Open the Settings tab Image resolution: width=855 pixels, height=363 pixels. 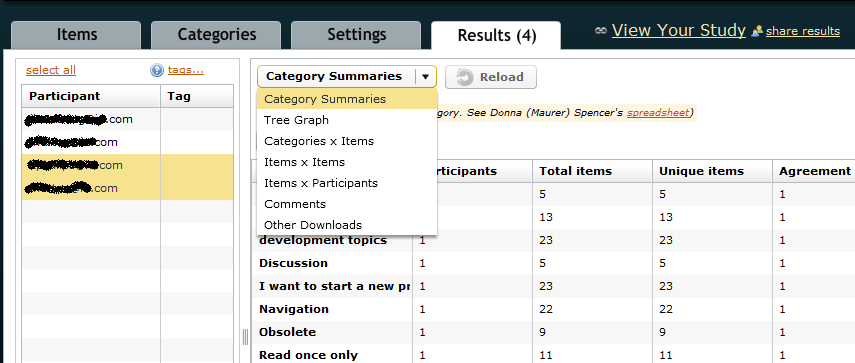(357, 35)
